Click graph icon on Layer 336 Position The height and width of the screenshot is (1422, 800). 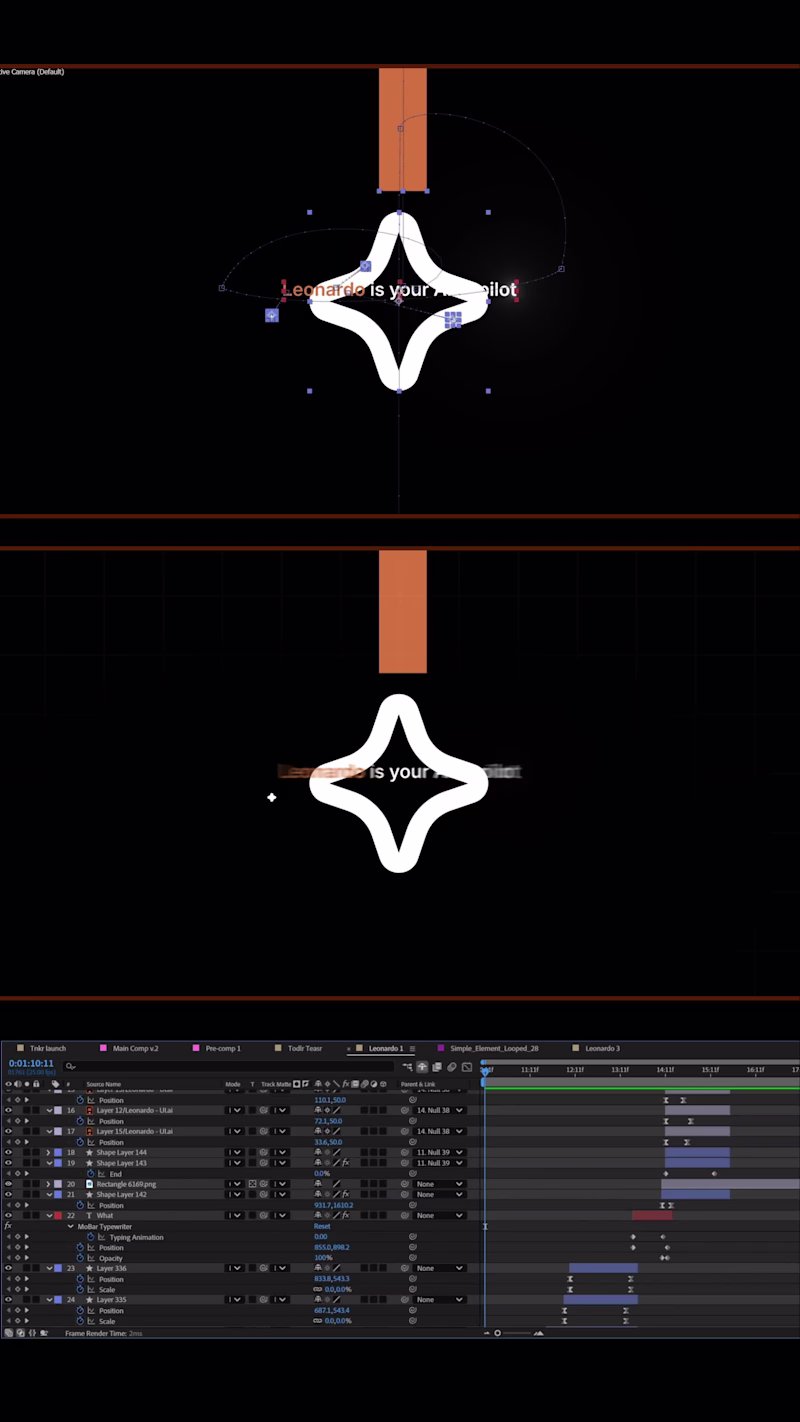(91, 1279)
